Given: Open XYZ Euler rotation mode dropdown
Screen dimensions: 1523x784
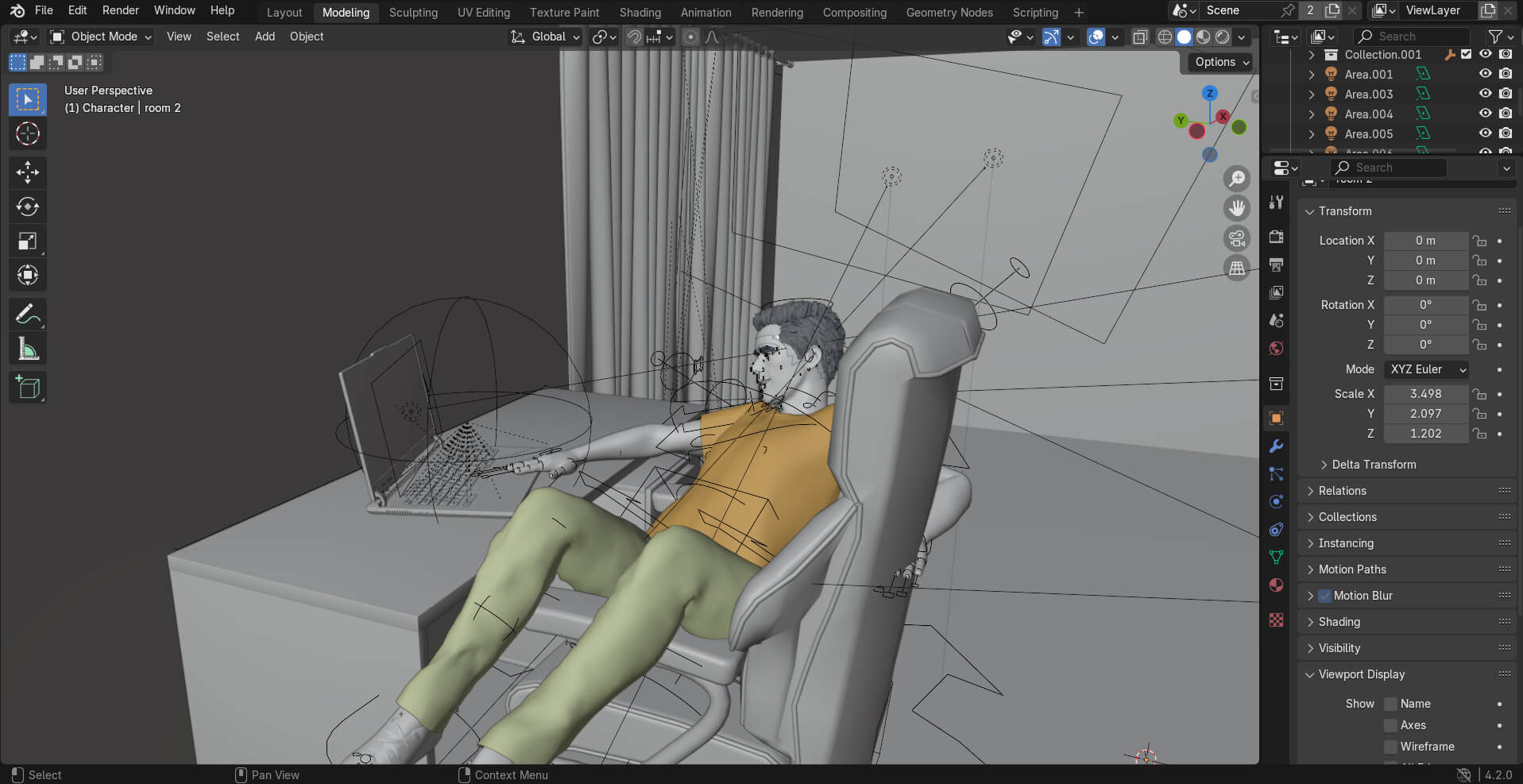Looking at the screenshot, I should point(1426,369).
